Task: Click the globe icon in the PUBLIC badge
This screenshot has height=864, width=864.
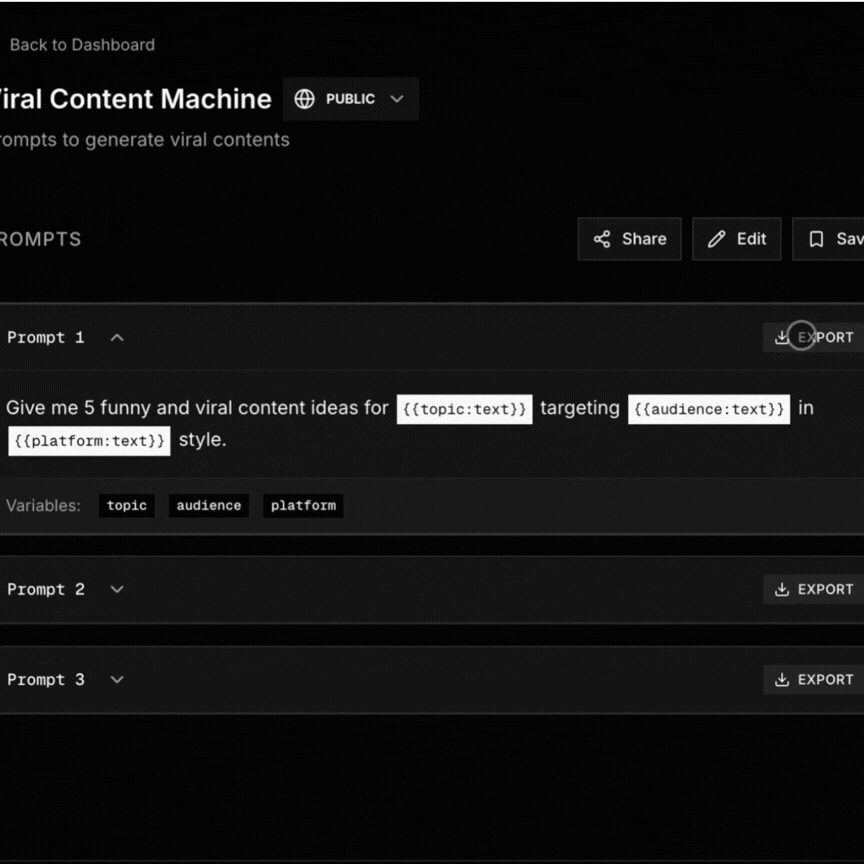Action: coord(304,98)
